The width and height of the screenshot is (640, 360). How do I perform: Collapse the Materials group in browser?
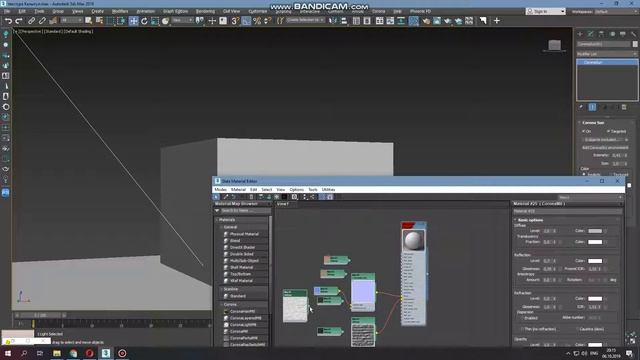pyautogui.click(x=217, y=220)
